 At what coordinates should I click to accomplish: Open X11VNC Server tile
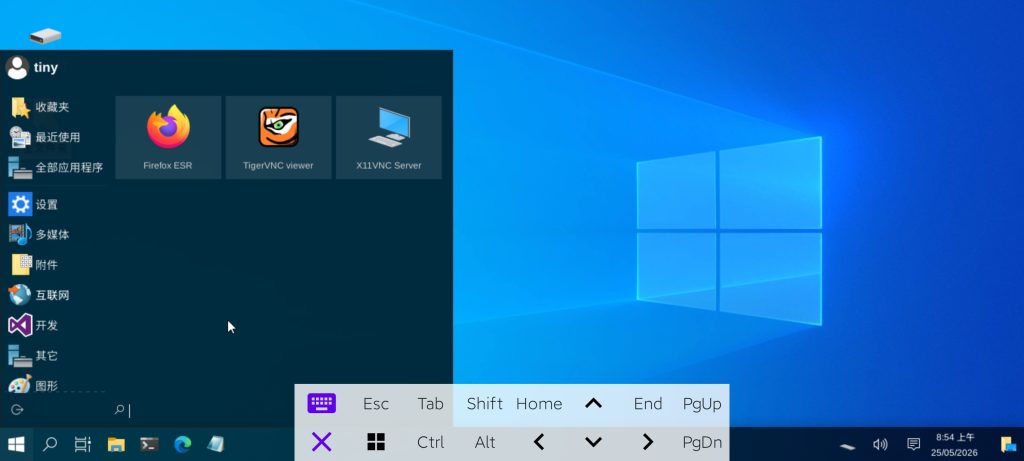tap(389, 137)
